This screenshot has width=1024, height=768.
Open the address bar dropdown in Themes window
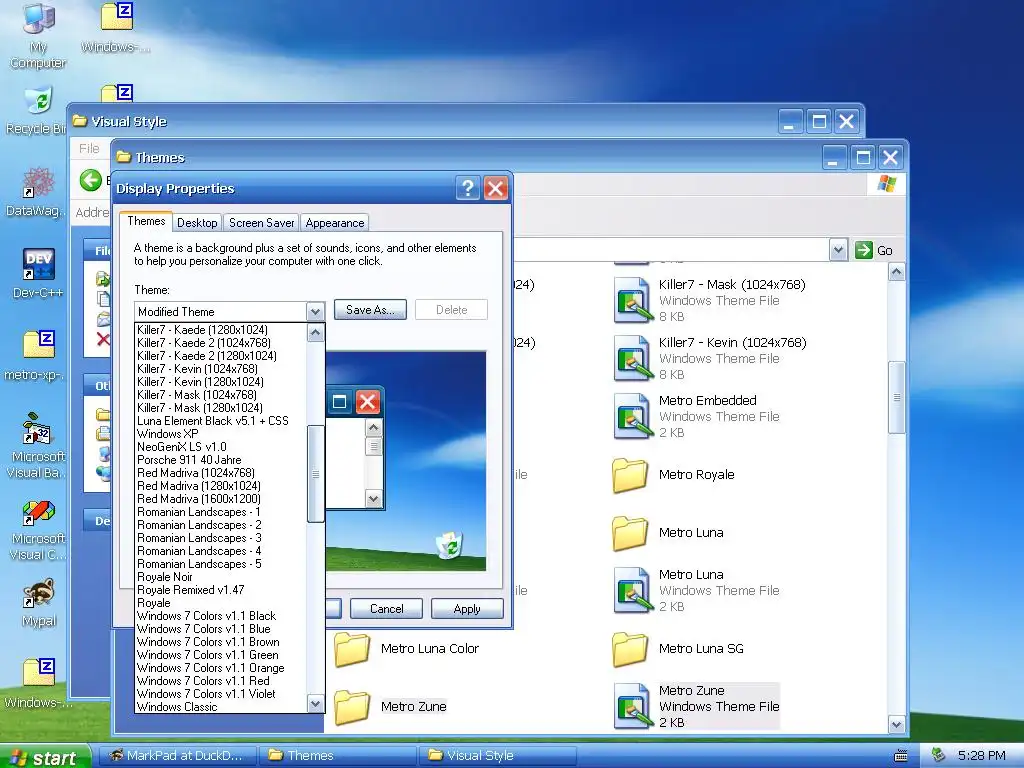click(x=839, y=250)
